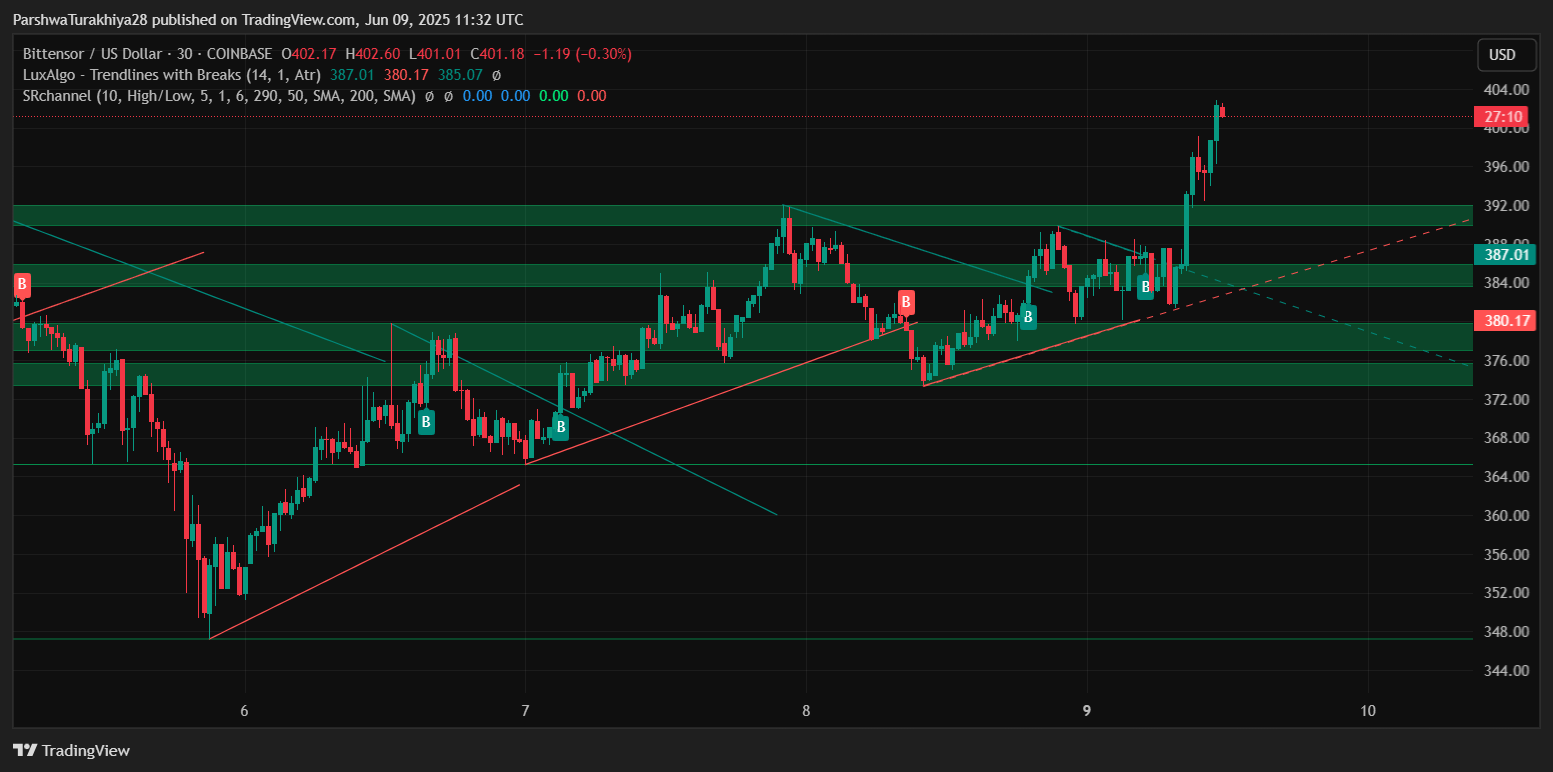Select the close value C401.18

point(497,54)
